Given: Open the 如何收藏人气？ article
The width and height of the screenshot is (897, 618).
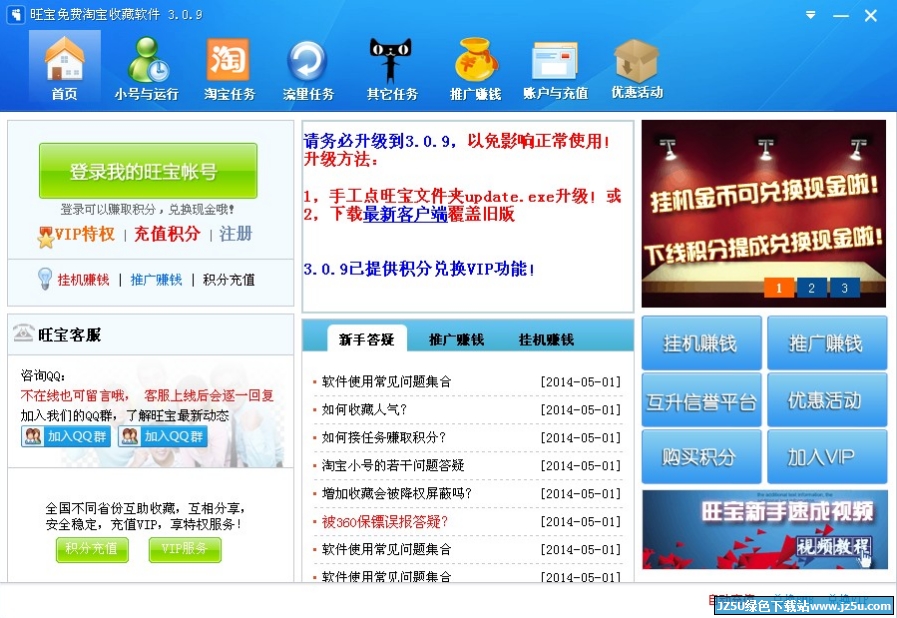Looking at the screenshot, I should click(x=364, y=410).
